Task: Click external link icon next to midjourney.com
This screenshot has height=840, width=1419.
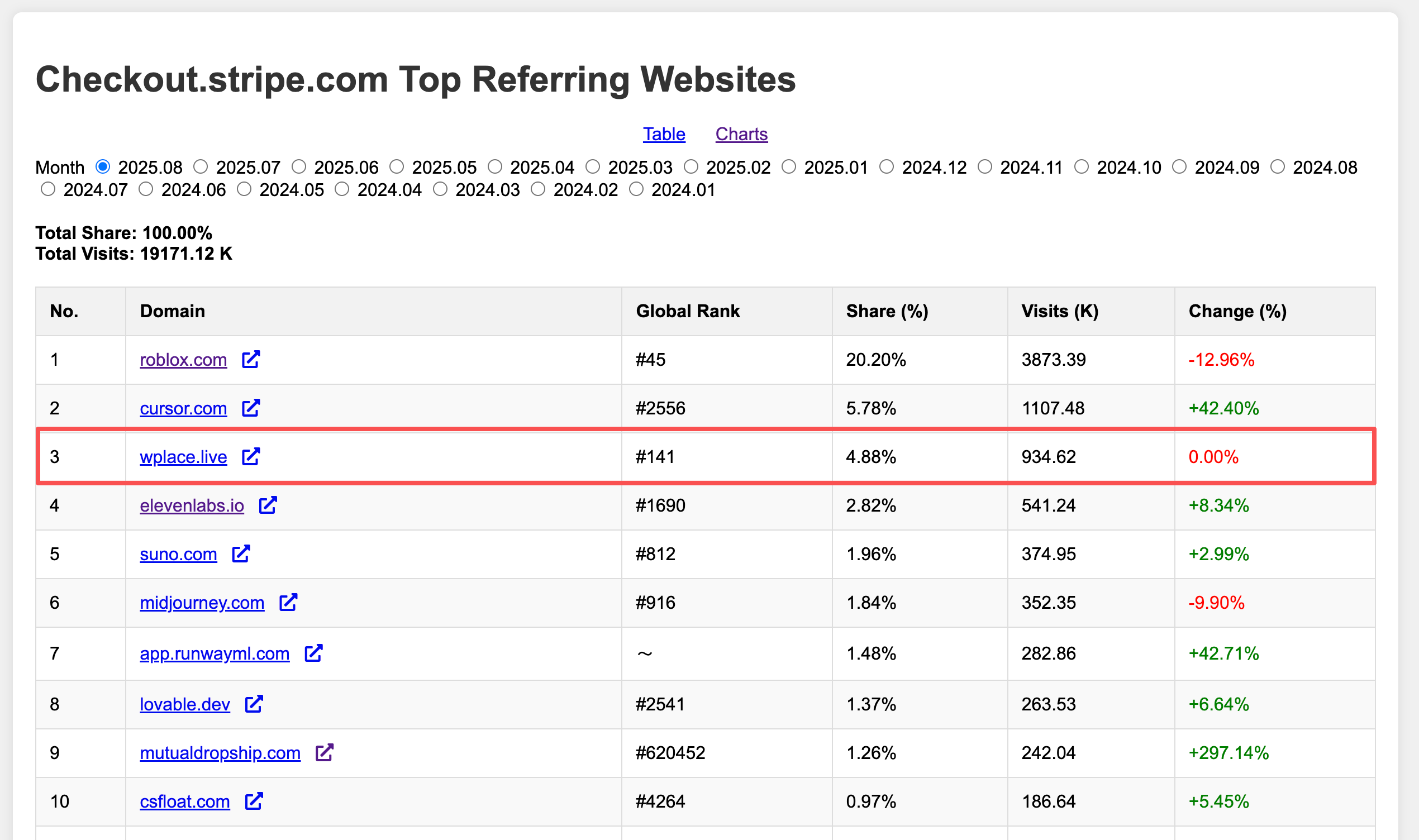Action: (x=288, y=603)
